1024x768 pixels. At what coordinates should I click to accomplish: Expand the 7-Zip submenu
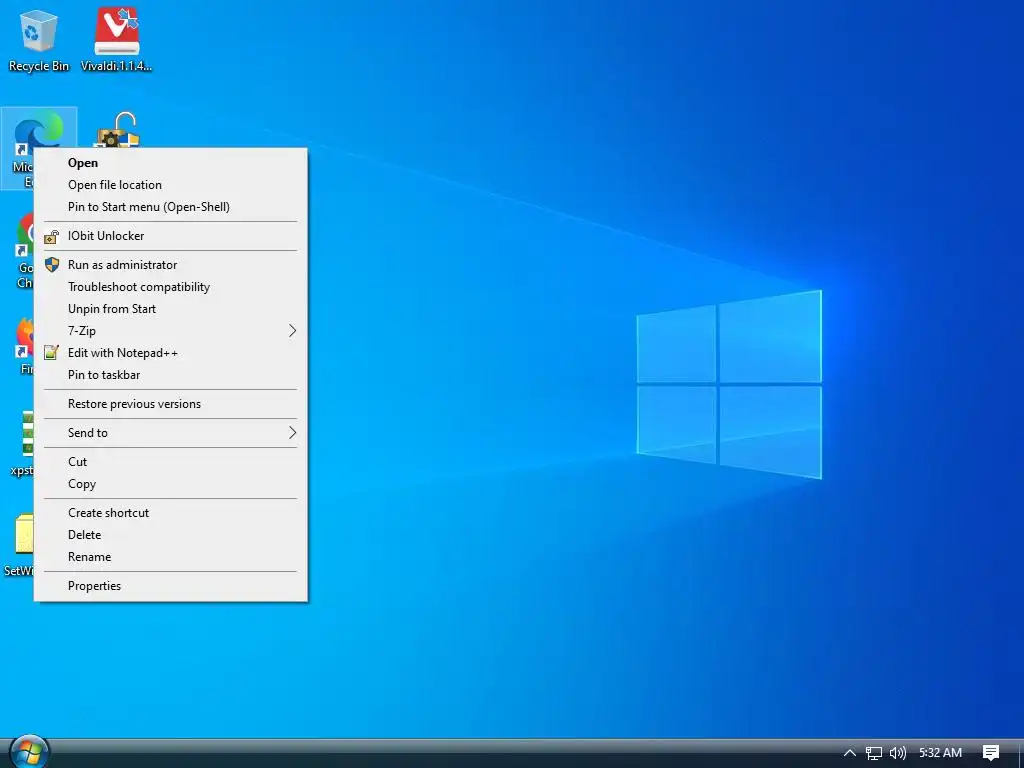[170, 331]
